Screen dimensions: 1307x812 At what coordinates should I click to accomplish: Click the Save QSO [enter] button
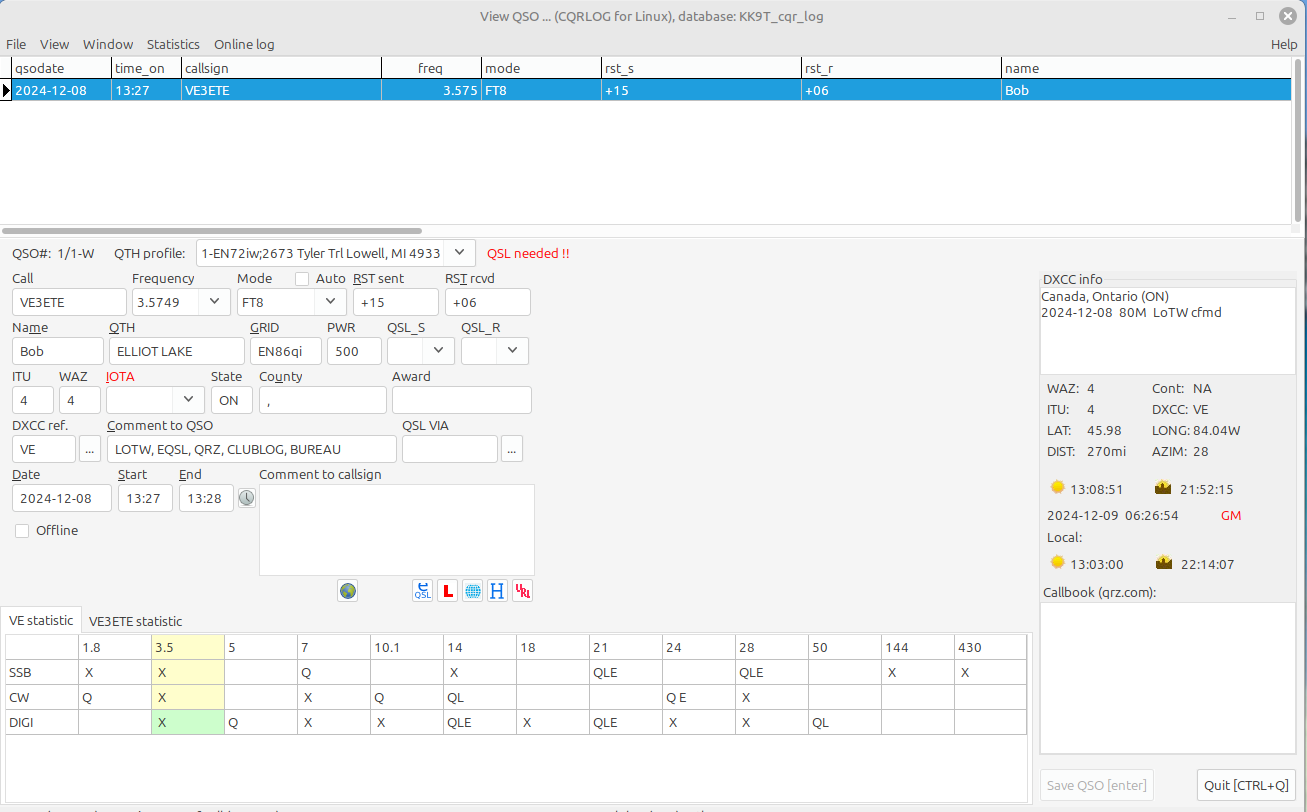1099,785
